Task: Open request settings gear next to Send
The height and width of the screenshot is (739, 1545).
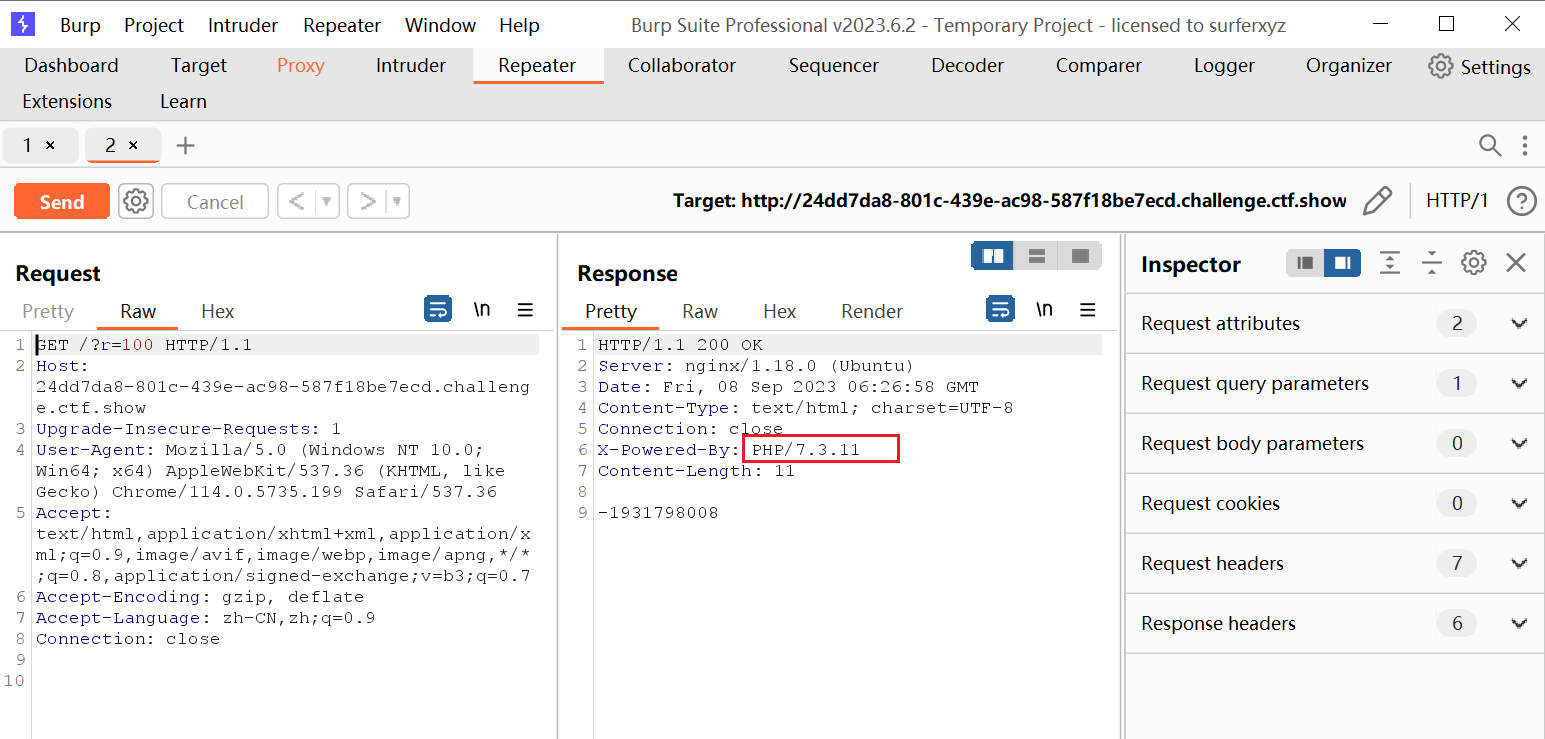Action: coord(136,201)
